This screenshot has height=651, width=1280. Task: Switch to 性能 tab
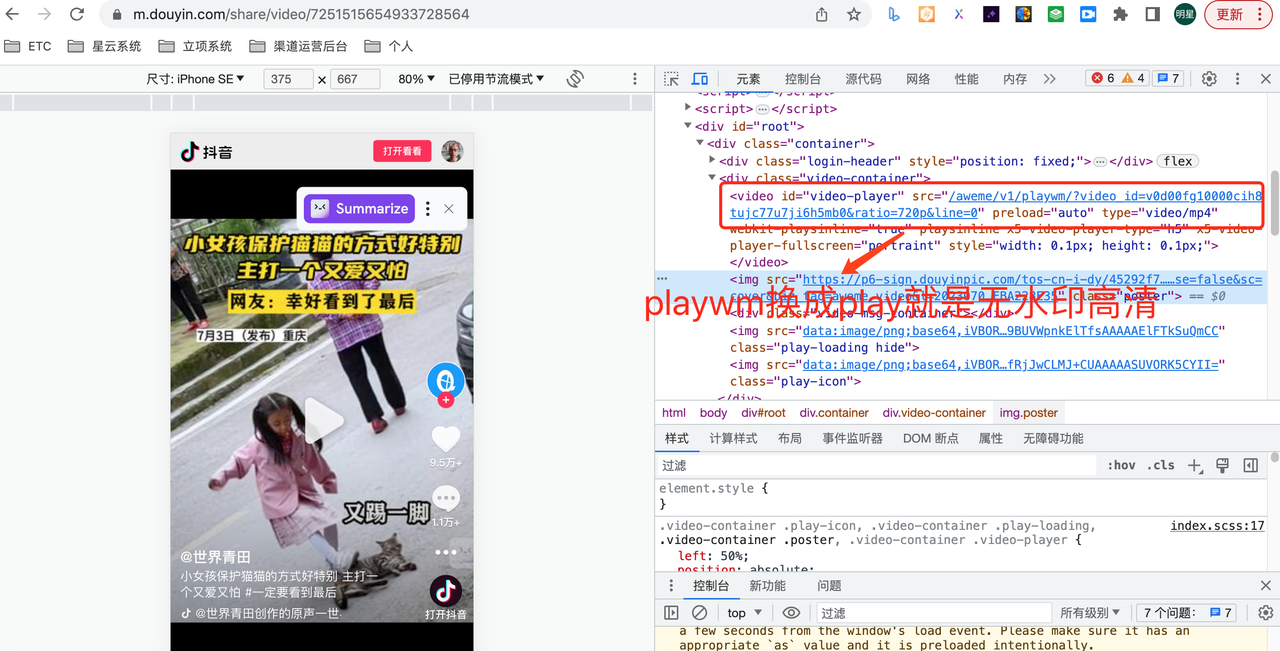[966, 79]
